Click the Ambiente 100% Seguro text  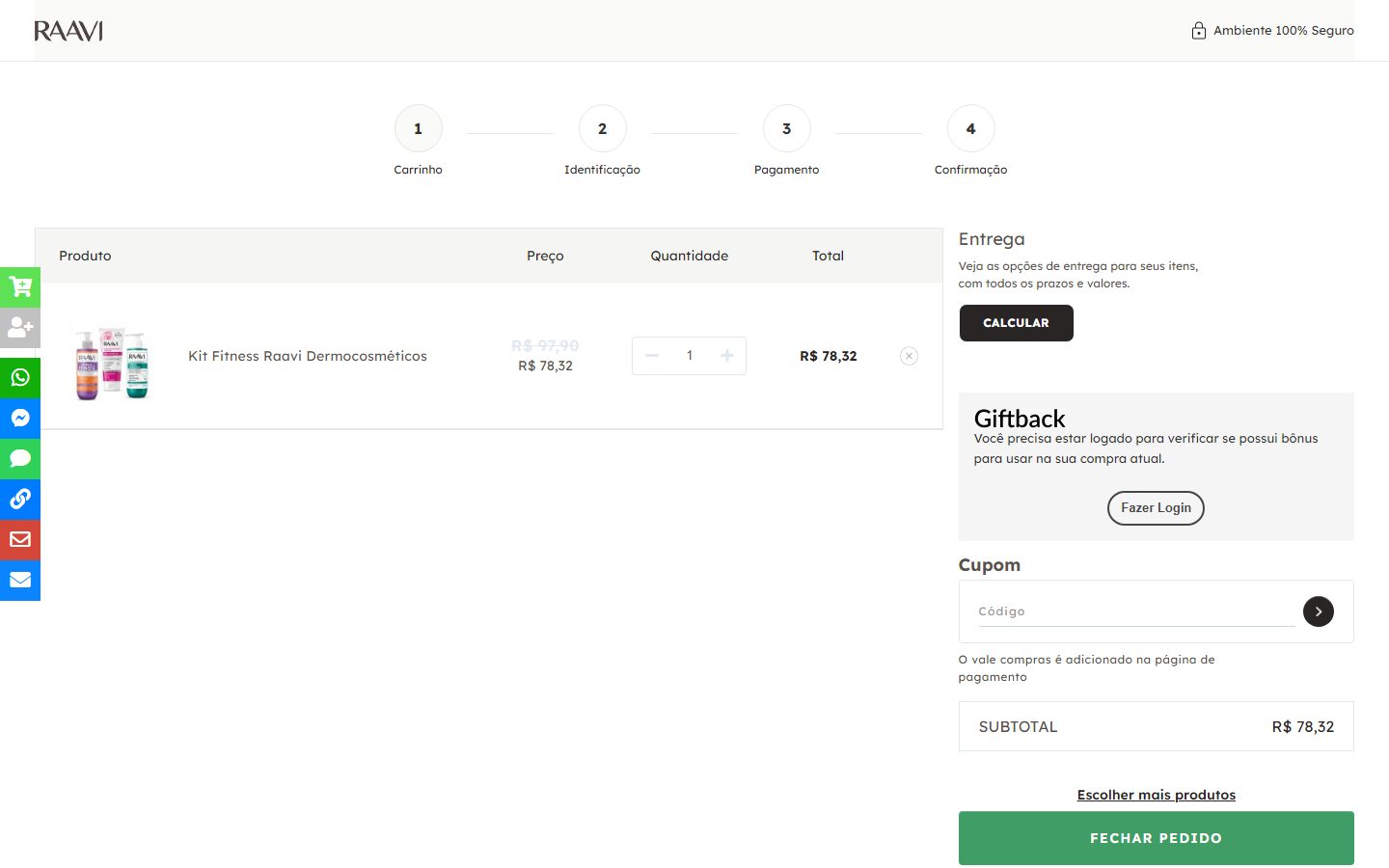(x=1283, y=31)
